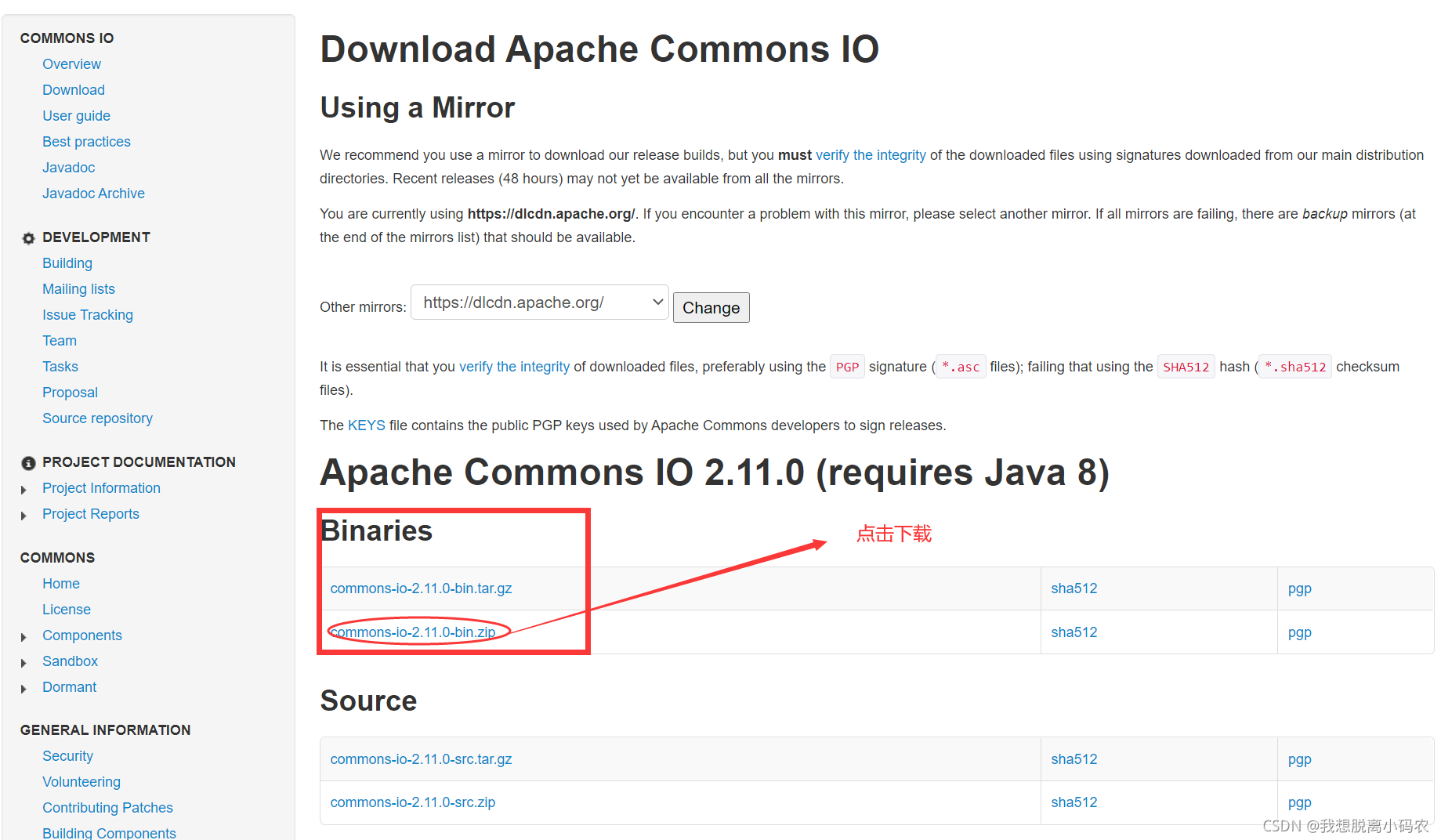The image size is (1441, 840).
Task: Open the License page
Action: 67,610
